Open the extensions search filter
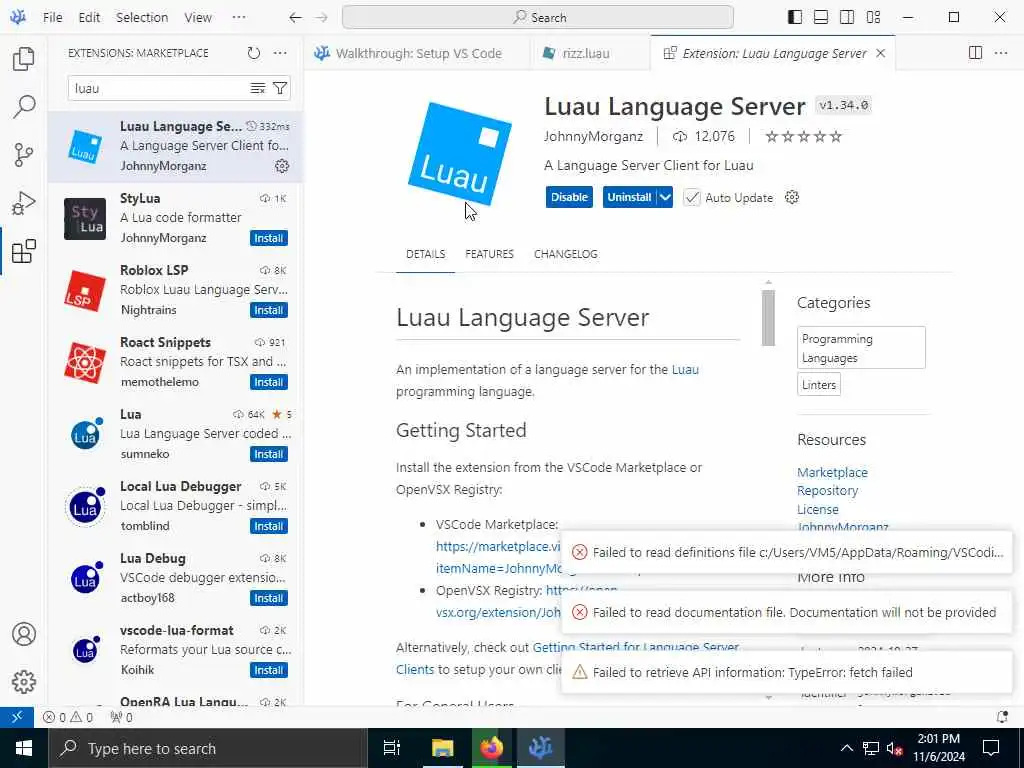The image size is (1024, 768). (280, 88)
